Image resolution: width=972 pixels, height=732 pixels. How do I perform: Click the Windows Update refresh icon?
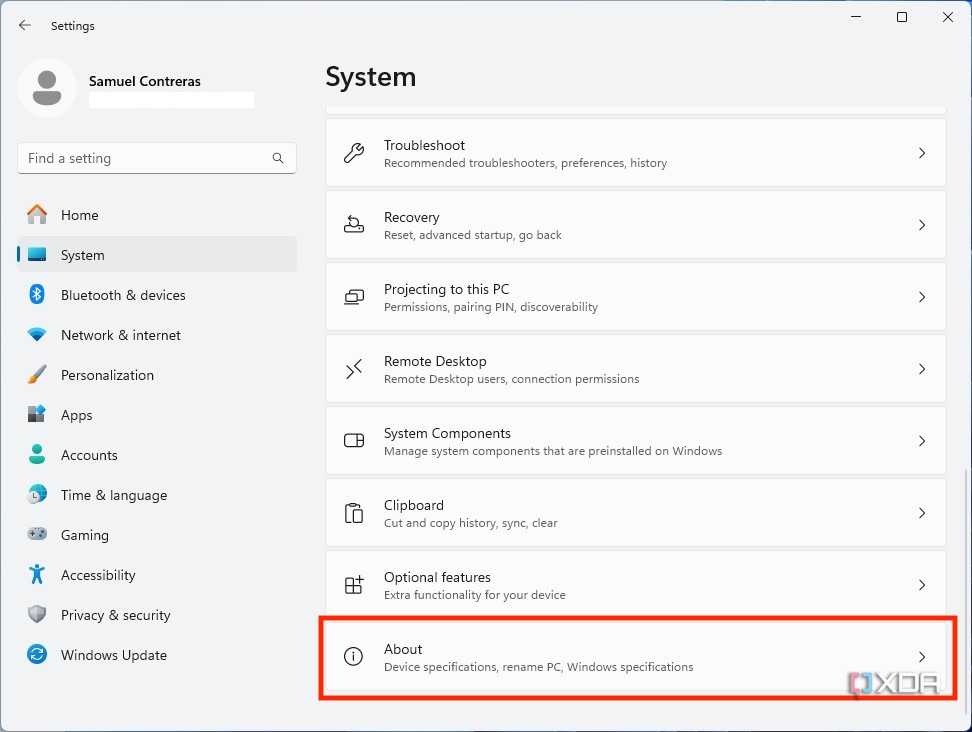click(37, 654)
